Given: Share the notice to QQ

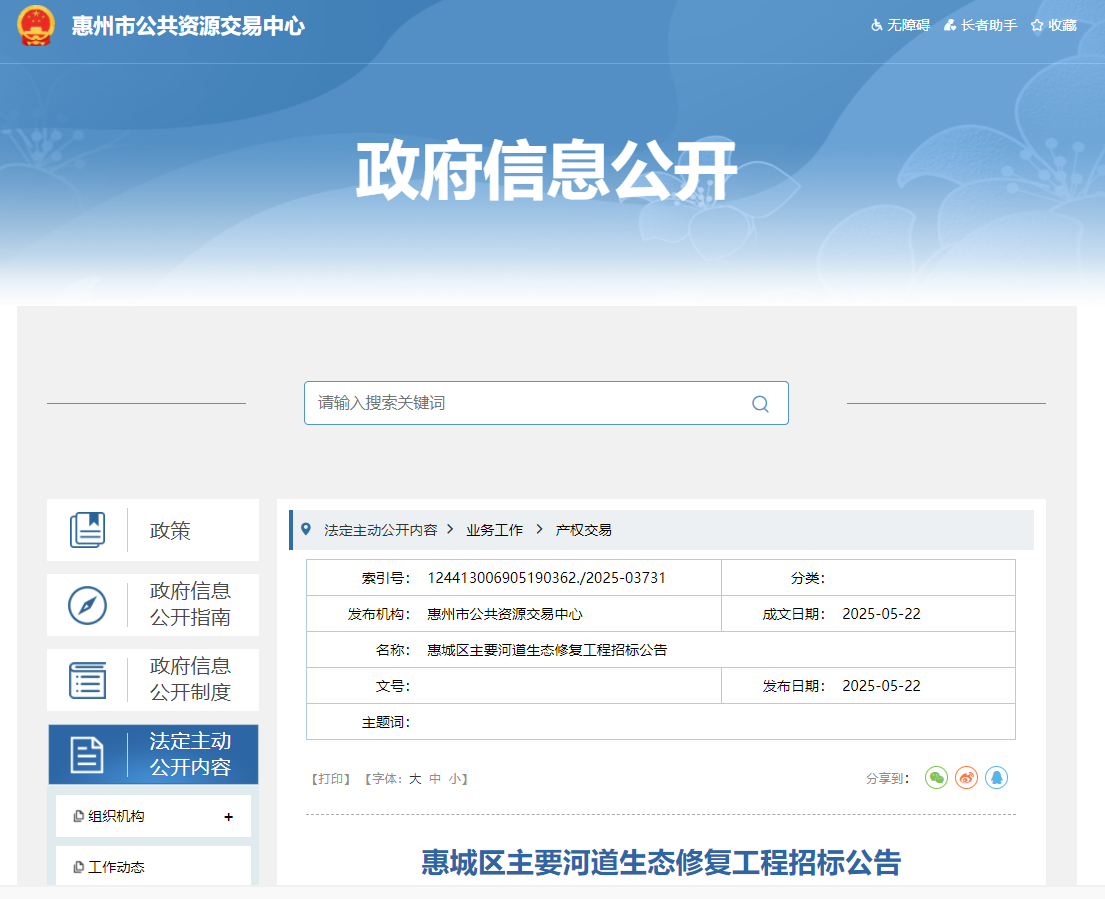Looking at the screenshot, I should click(996, 777).
